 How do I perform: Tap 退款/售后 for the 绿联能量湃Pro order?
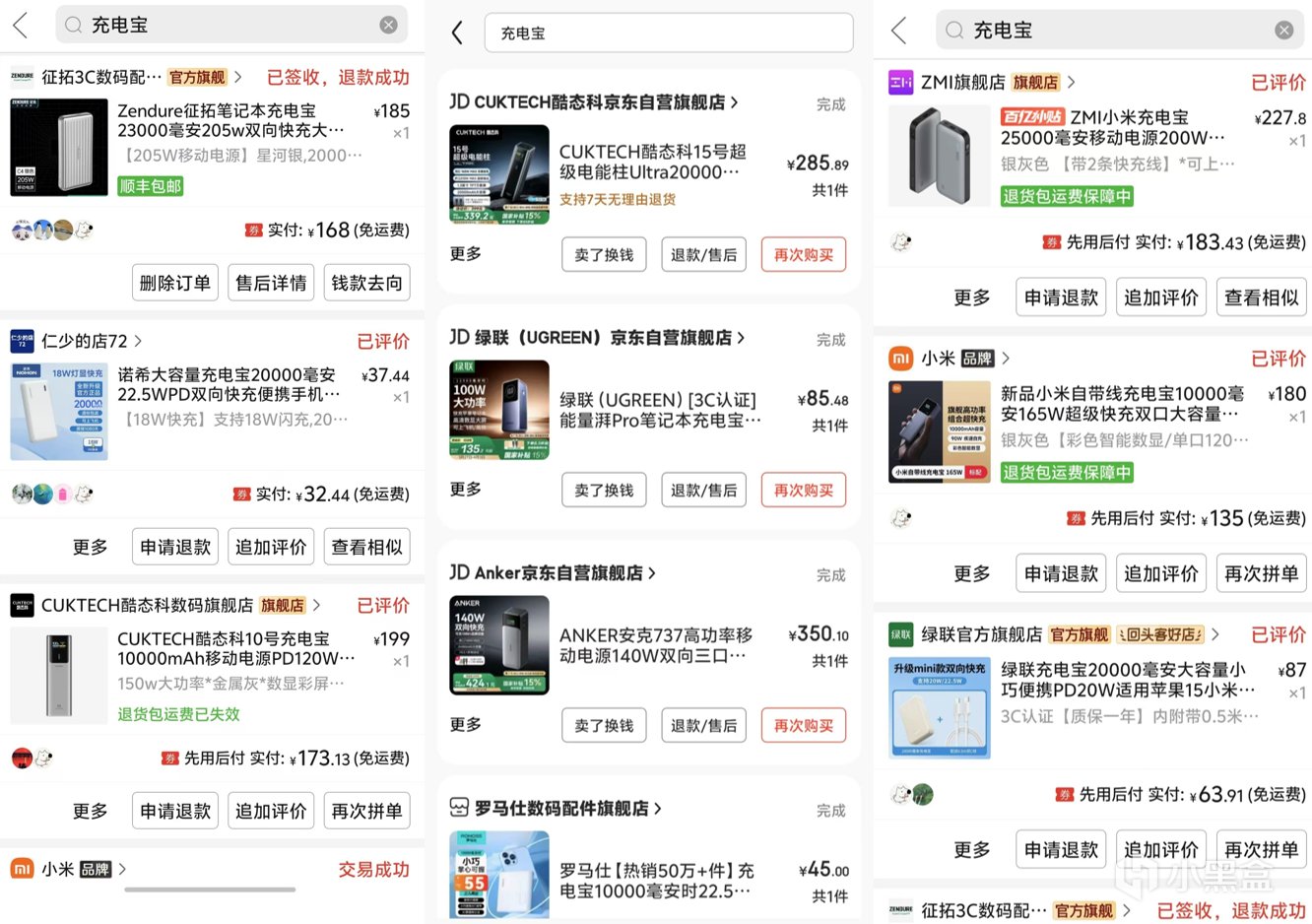(703, 490)
